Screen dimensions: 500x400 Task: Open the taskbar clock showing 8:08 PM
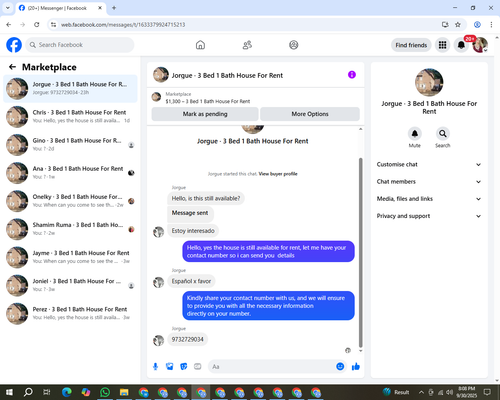click(x=466, y=392)
